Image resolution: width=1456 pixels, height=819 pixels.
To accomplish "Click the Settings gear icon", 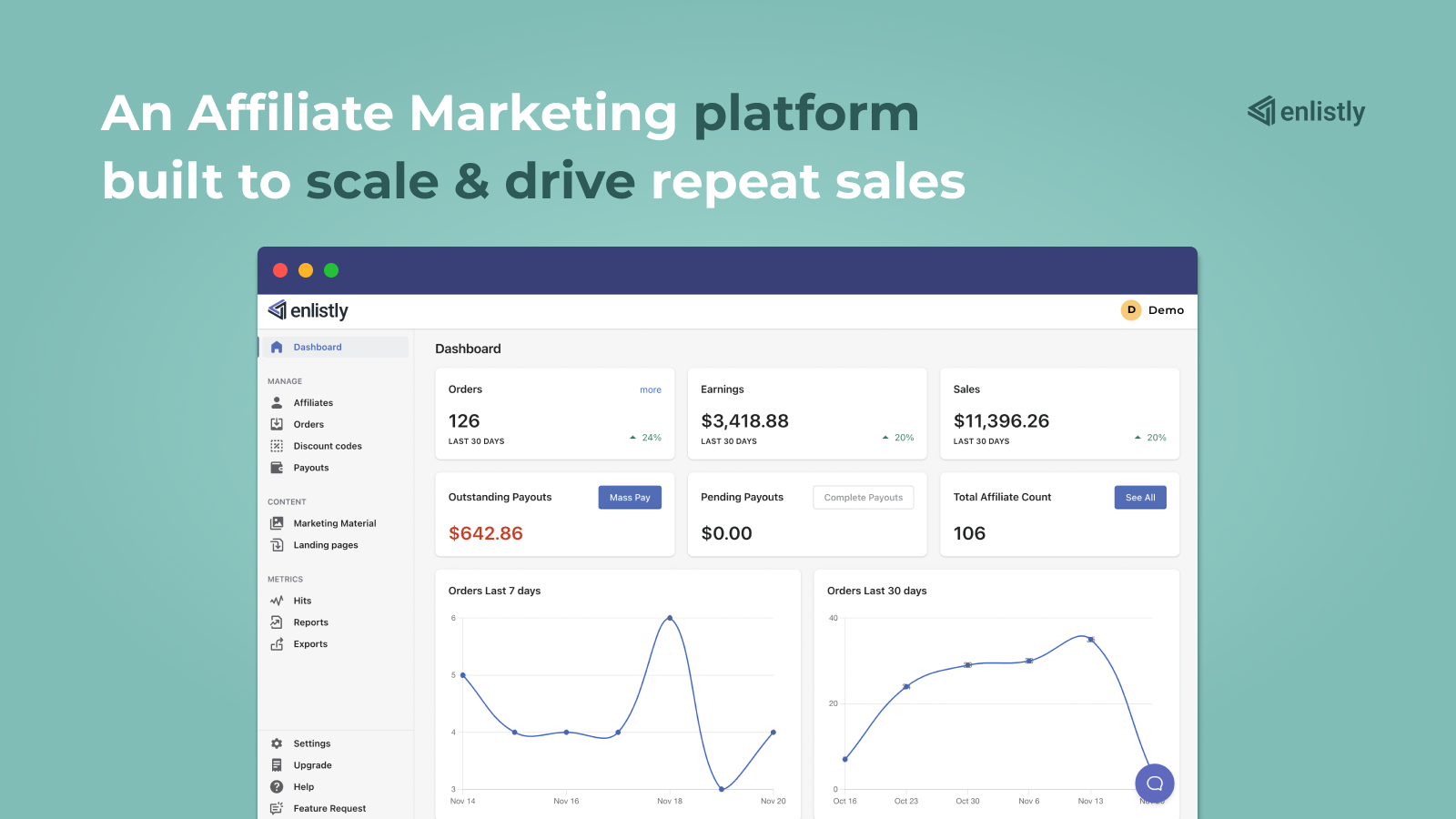I will coord(277,743).
